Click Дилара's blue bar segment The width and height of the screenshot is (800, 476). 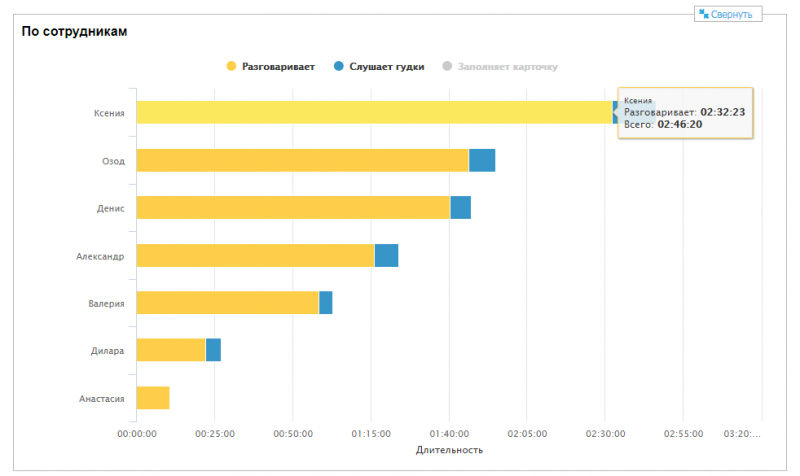coord(213,350)
